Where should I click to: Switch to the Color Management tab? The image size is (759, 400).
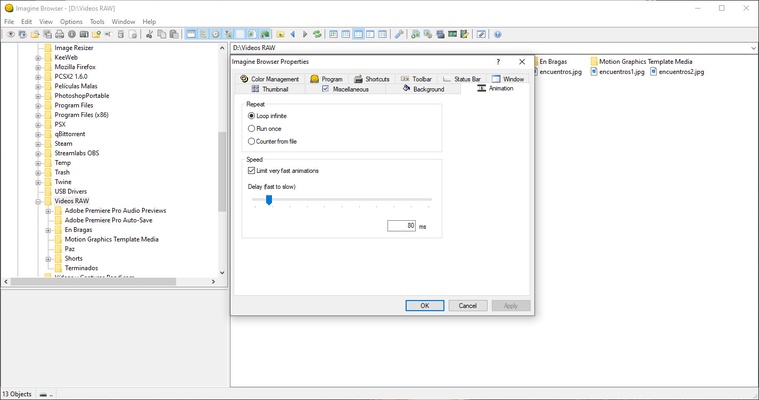coord(268,79)
